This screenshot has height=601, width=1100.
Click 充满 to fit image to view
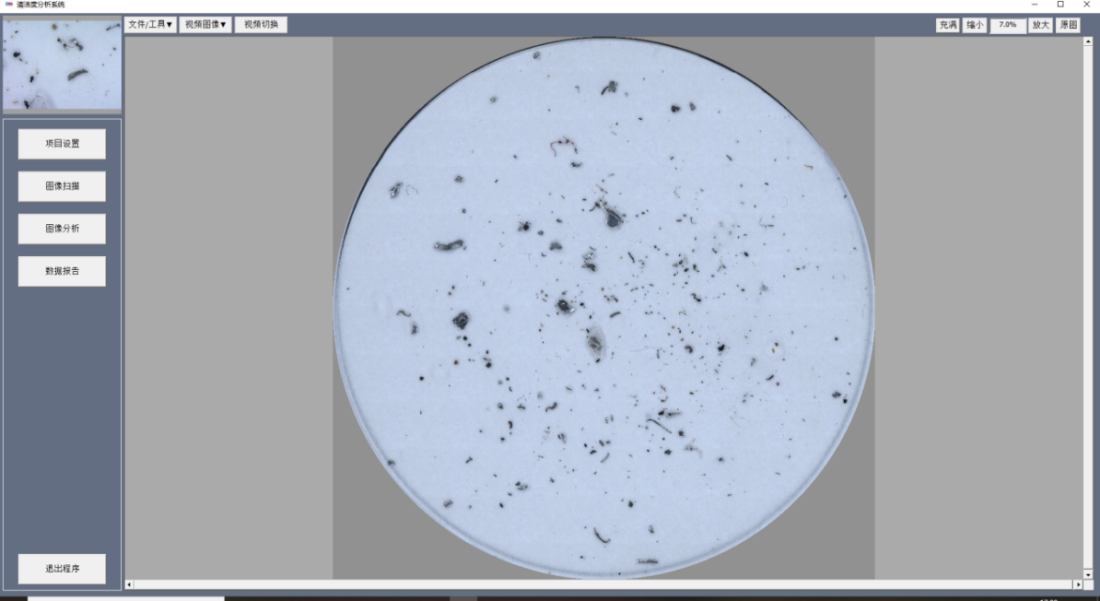tap(948, 25)
